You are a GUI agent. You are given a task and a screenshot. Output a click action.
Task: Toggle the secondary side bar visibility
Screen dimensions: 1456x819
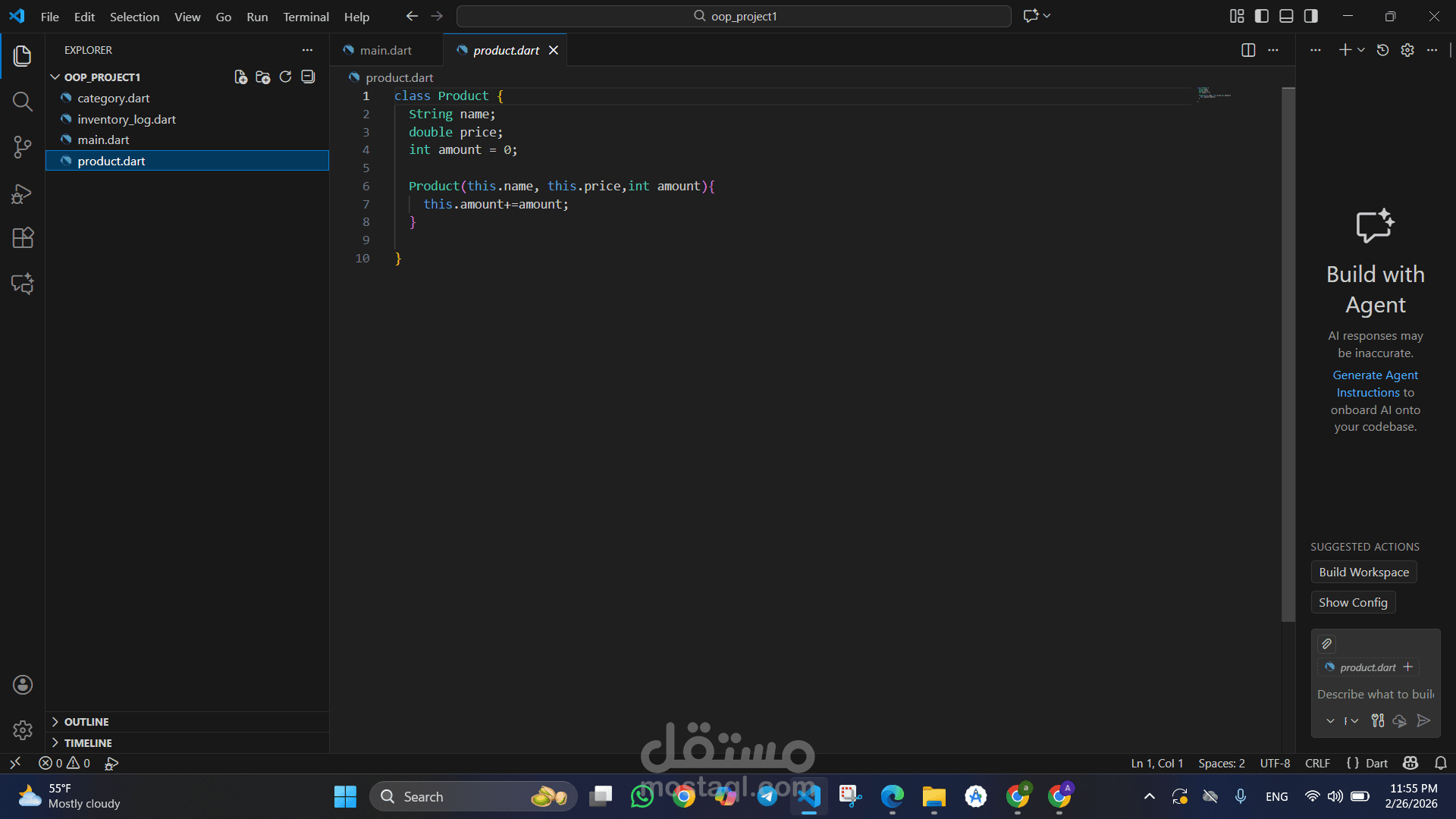(1311, 16)
